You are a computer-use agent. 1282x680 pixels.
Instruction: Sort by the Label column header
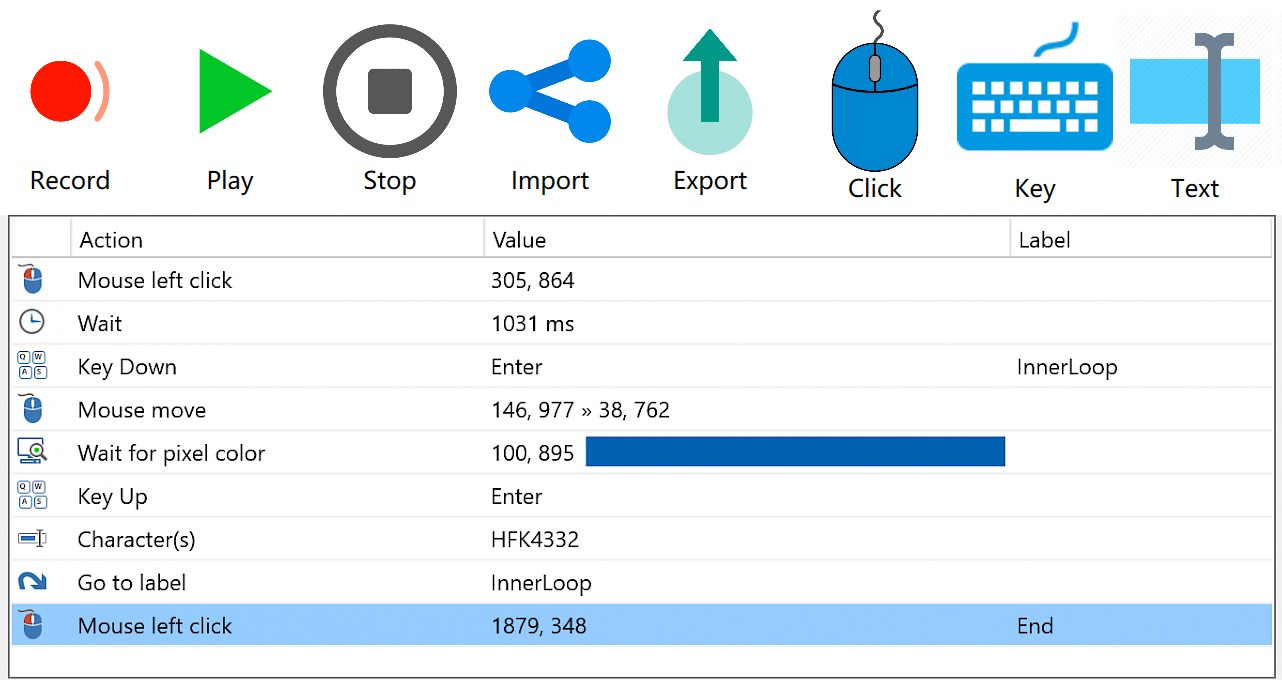(1140, 240)
